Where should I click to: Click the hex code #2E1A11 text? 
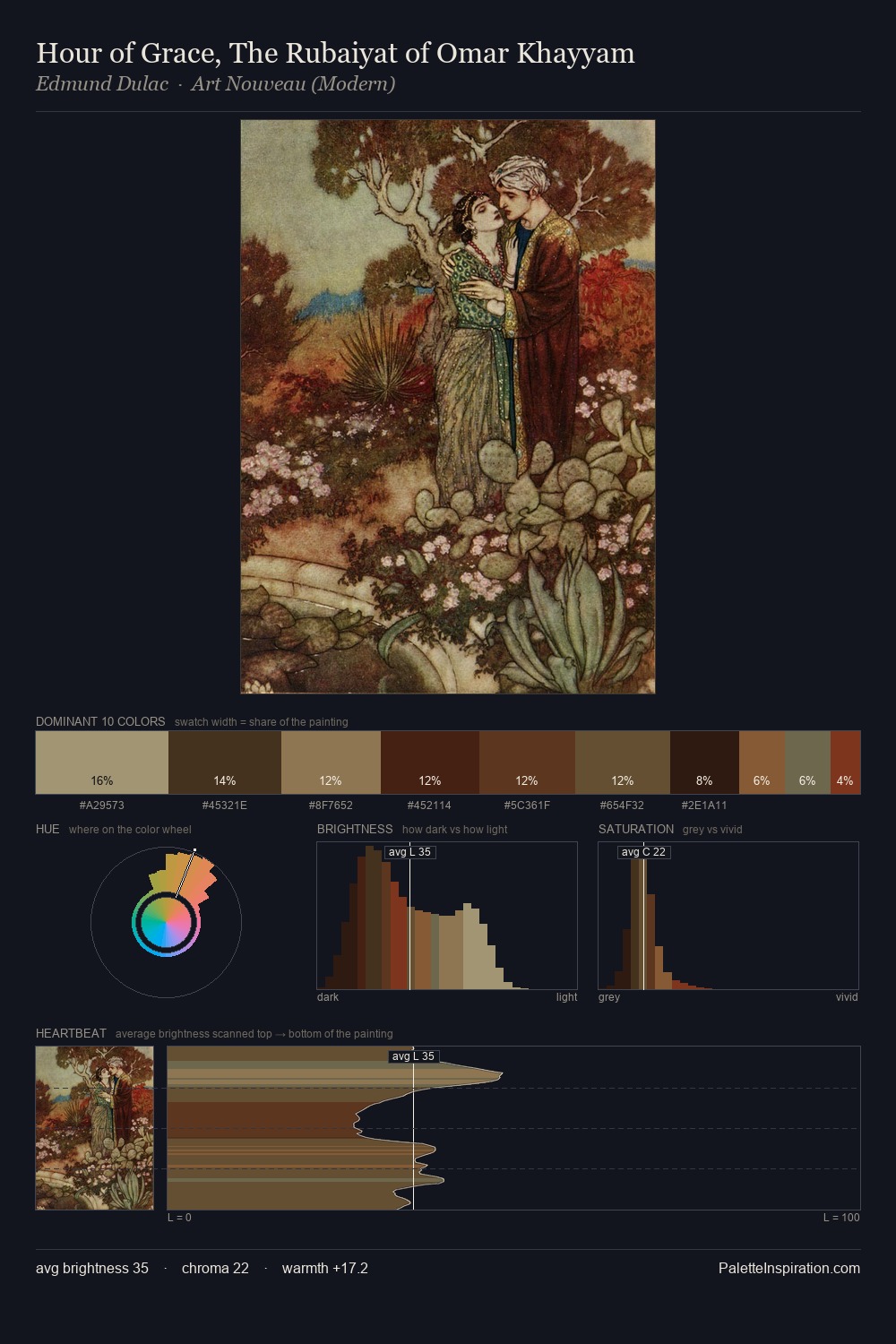coord(704,806)
